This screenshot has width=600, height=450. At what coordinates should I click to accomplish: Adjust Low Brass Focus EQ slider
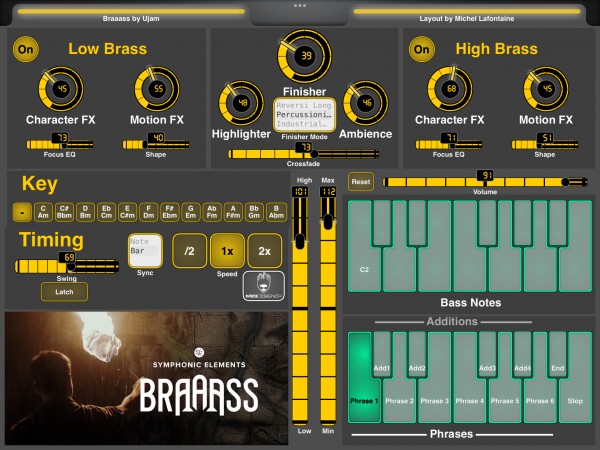click(x=60, y=145)
